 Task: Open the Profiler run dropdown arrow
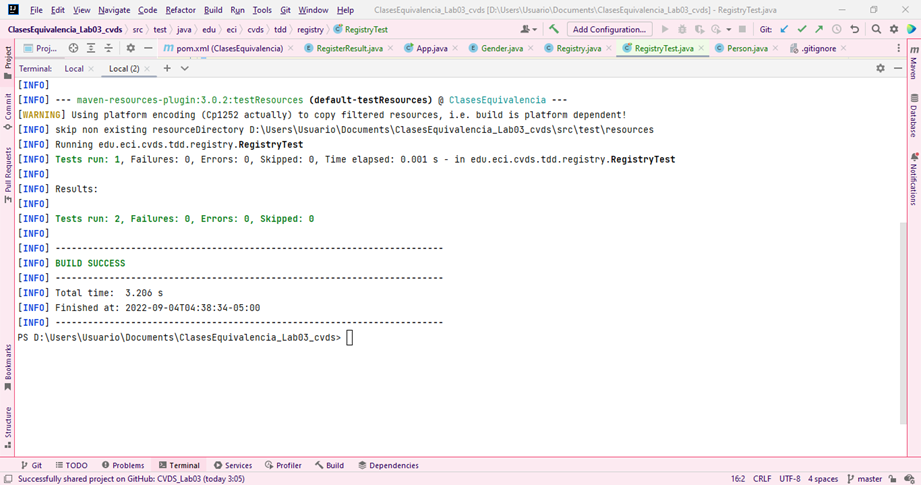point(729,29)
